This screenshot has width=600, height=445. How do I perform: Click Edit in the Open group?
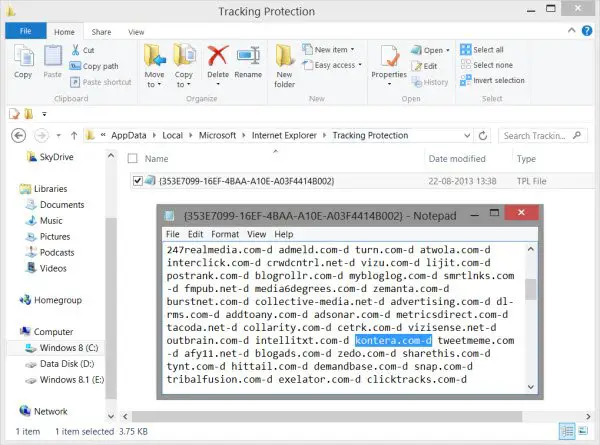click(424, 66)
